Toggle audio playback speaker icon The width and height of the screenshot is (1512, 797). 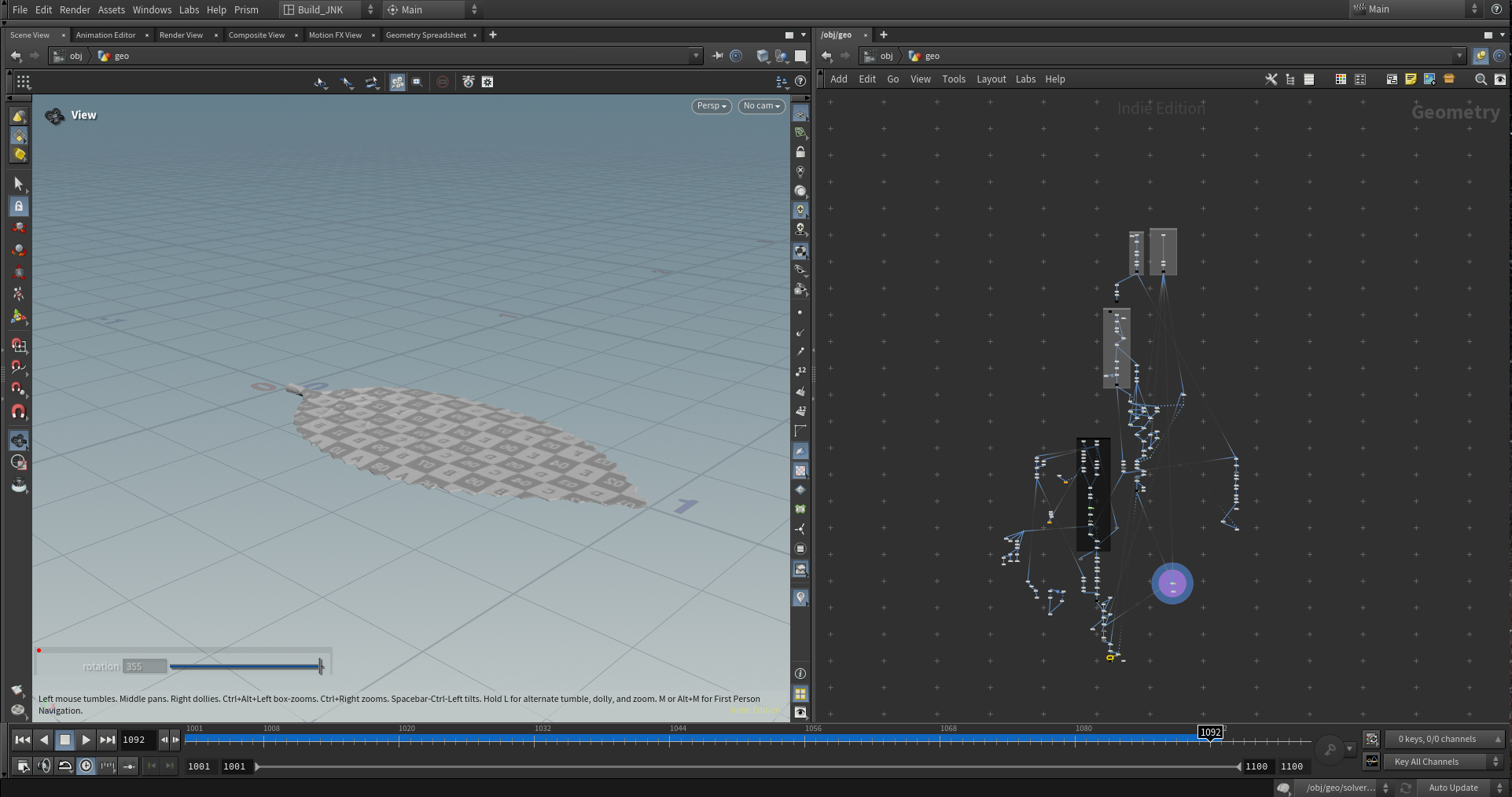click(44, 766)
